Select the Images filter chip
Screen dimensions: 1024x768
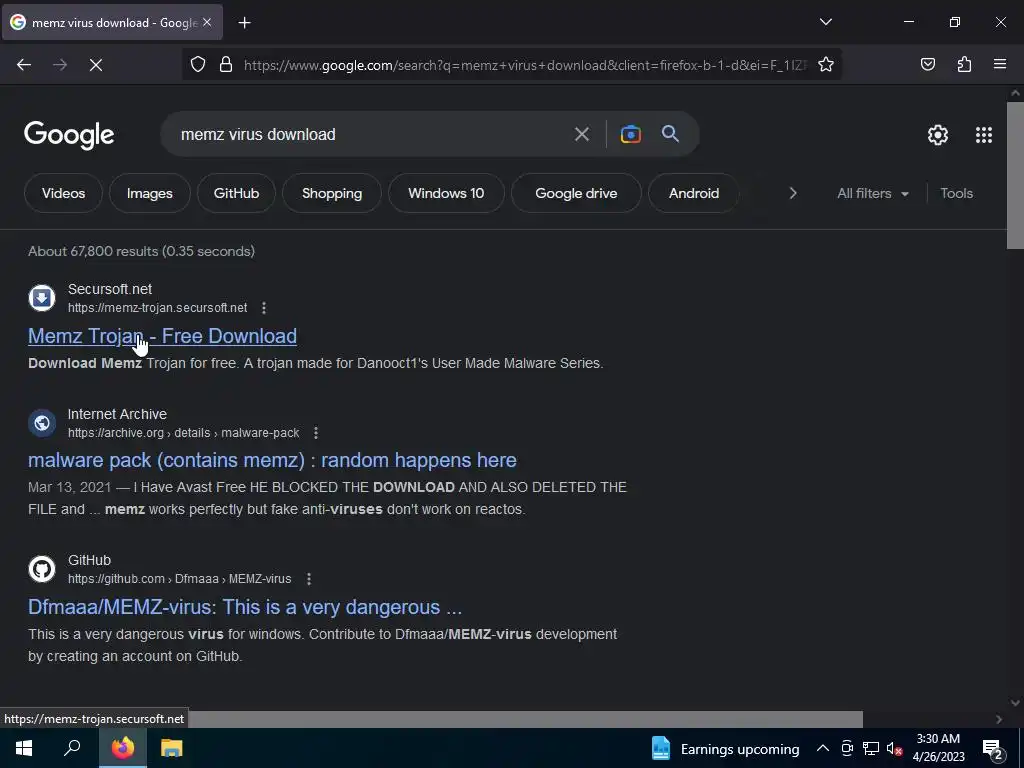pos(150,193)
